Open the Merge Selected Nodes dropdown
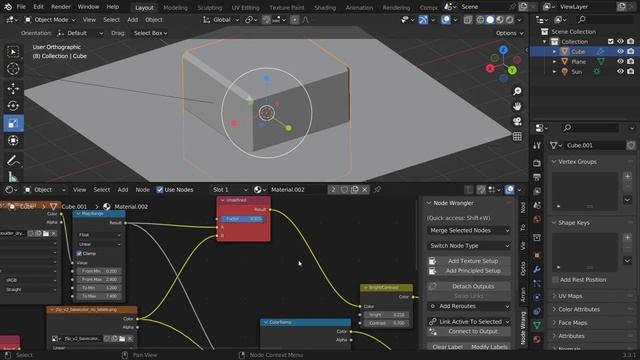The width and height of the screenshot is (640, 360). (x=469, y=230)
